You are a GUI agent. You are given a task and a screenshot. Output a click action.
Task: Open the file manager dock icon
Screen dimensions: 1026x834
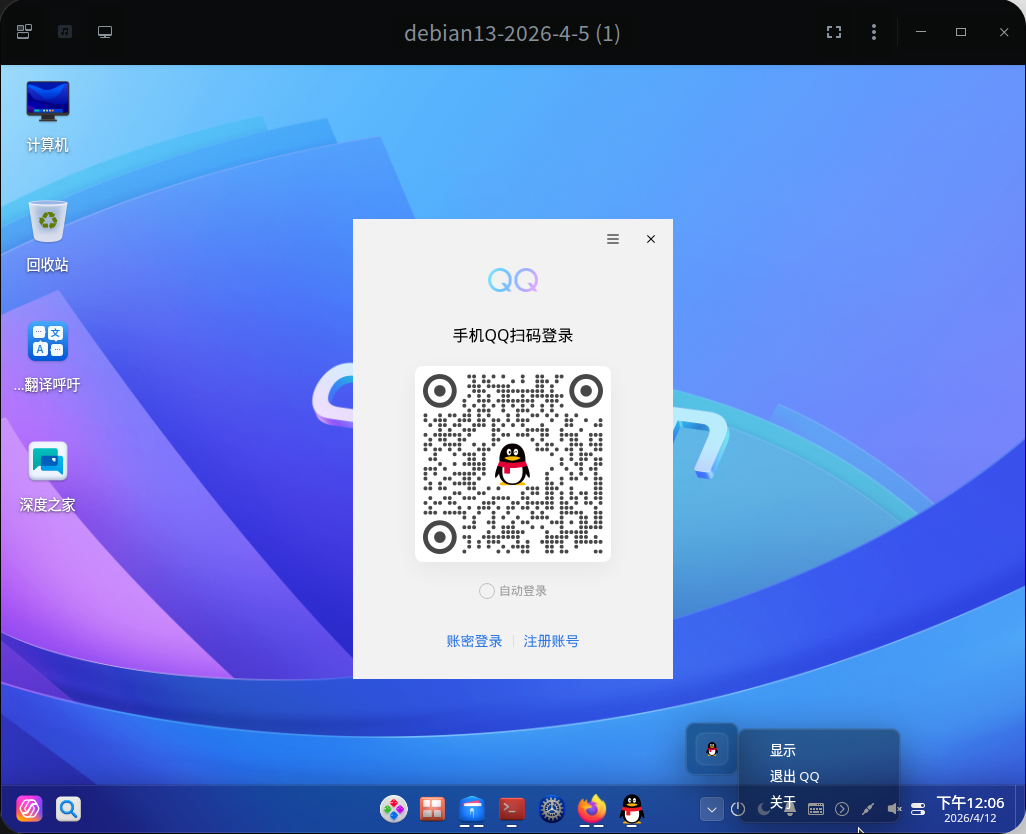coord(472,809)
